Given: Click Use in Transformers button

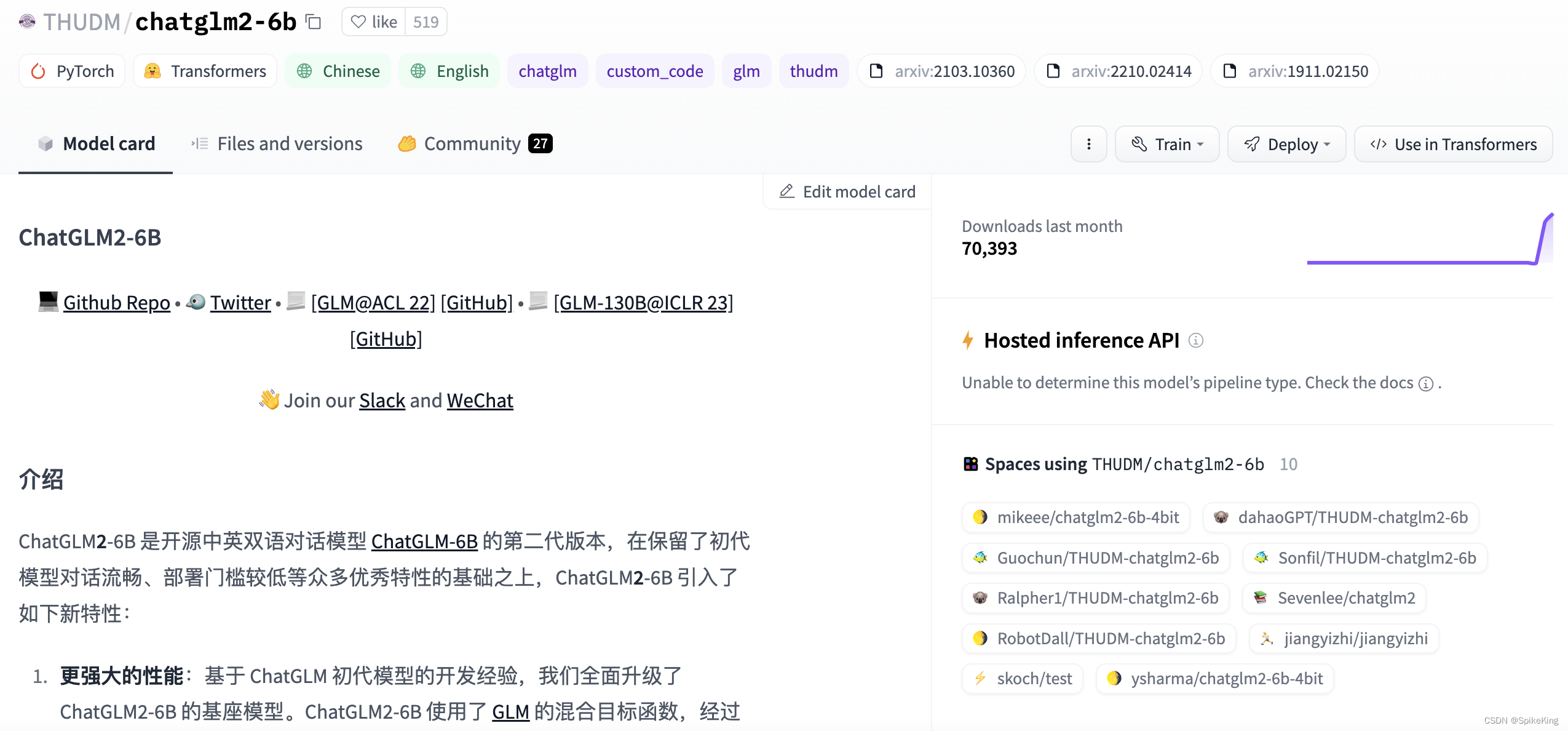Looking at the screenshot, I should coord(1453,144).
